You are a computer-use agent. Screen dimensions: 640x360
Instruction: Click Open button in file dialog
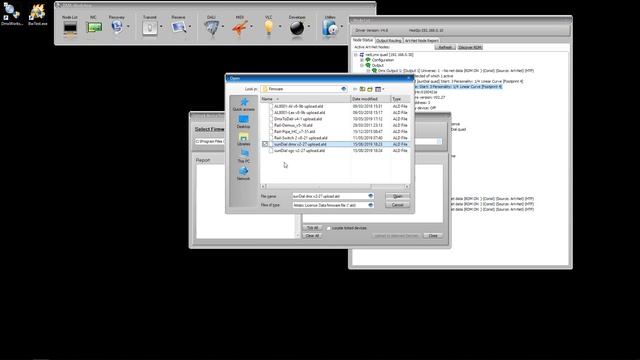point(397,196)
